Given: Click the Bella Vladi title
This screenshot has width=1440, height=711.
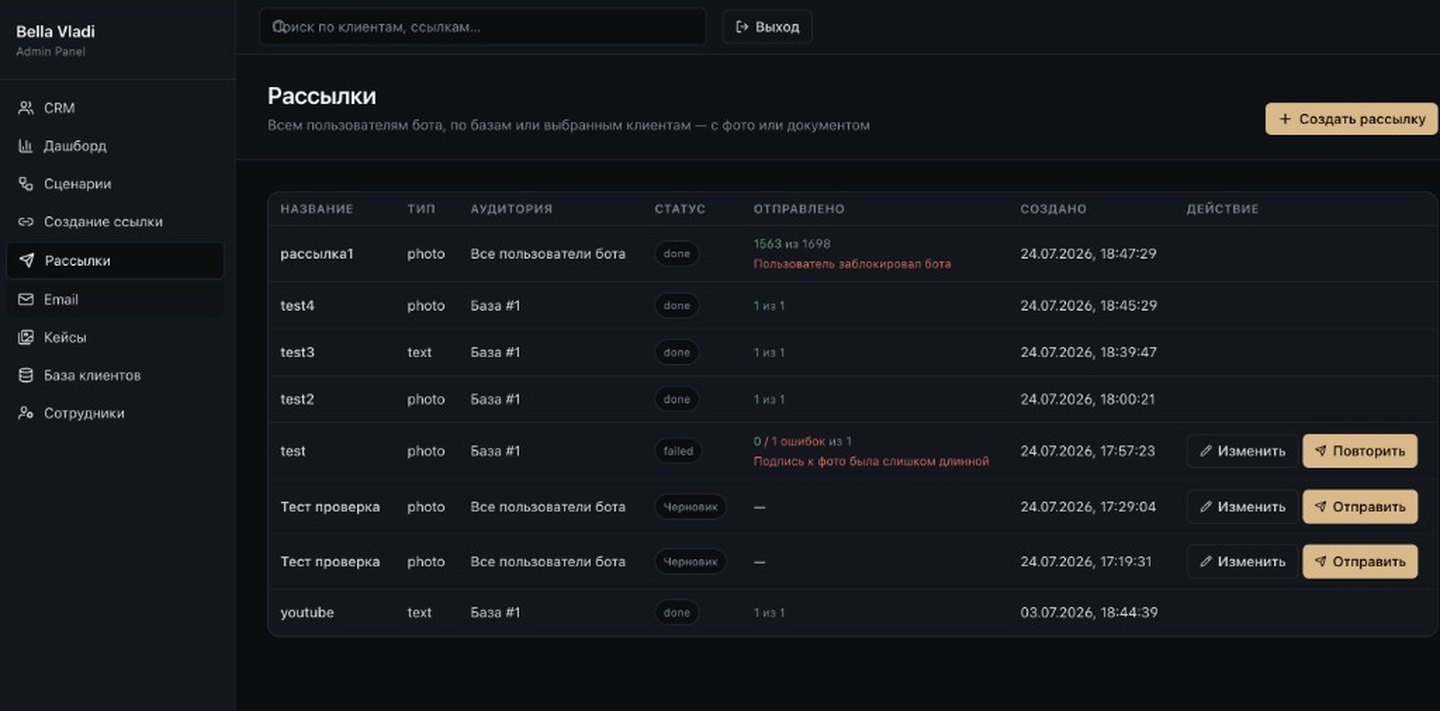Looking at the screenshot, I should coord(55,32).
